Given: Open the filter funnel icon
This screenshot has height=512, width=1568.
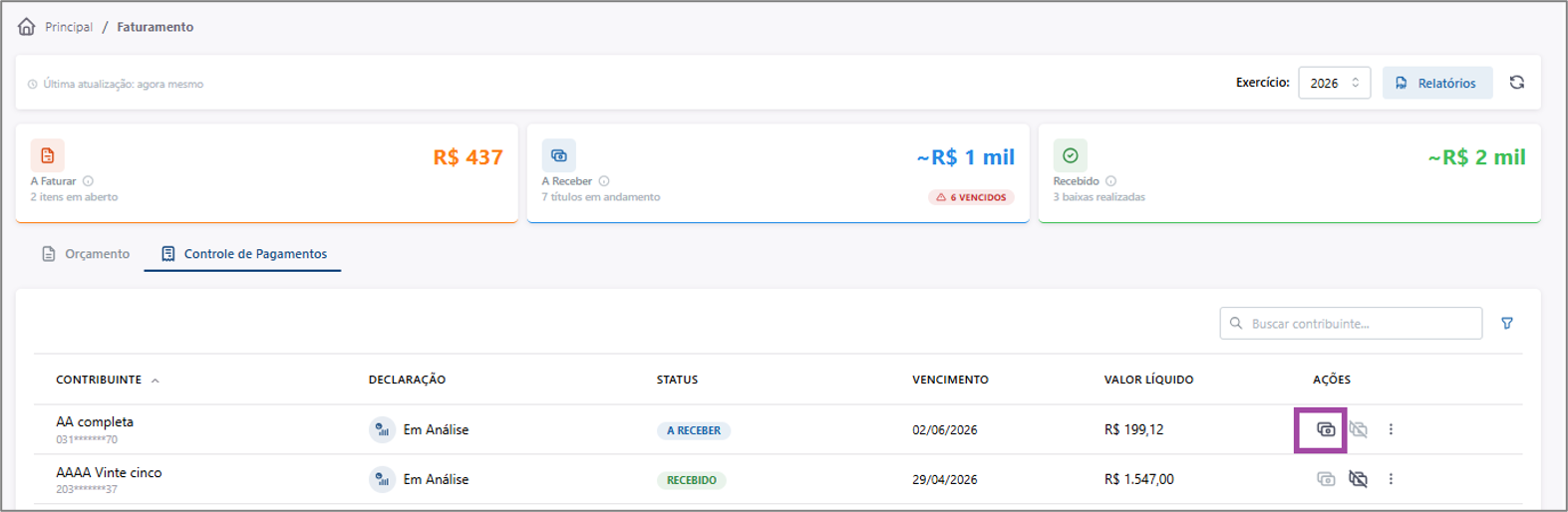Looking at the screenshot, I should click(1507, 324).
